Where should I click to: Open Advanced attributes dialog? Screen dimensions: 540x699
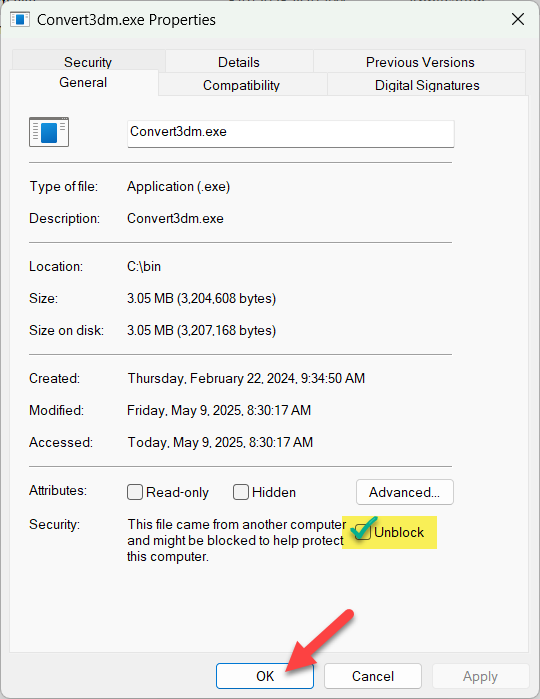pyautogui.click(x=404, y=492)
